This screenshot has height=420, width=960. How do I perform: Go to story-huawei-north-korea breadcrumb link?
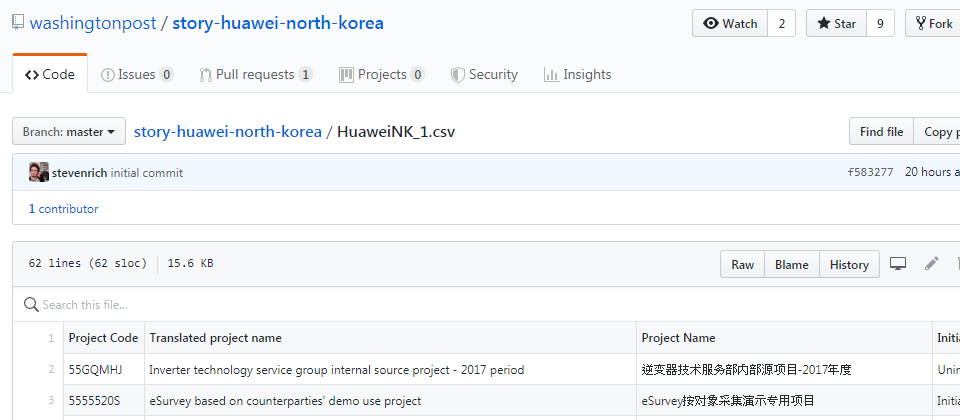click(x=228, y=132)
